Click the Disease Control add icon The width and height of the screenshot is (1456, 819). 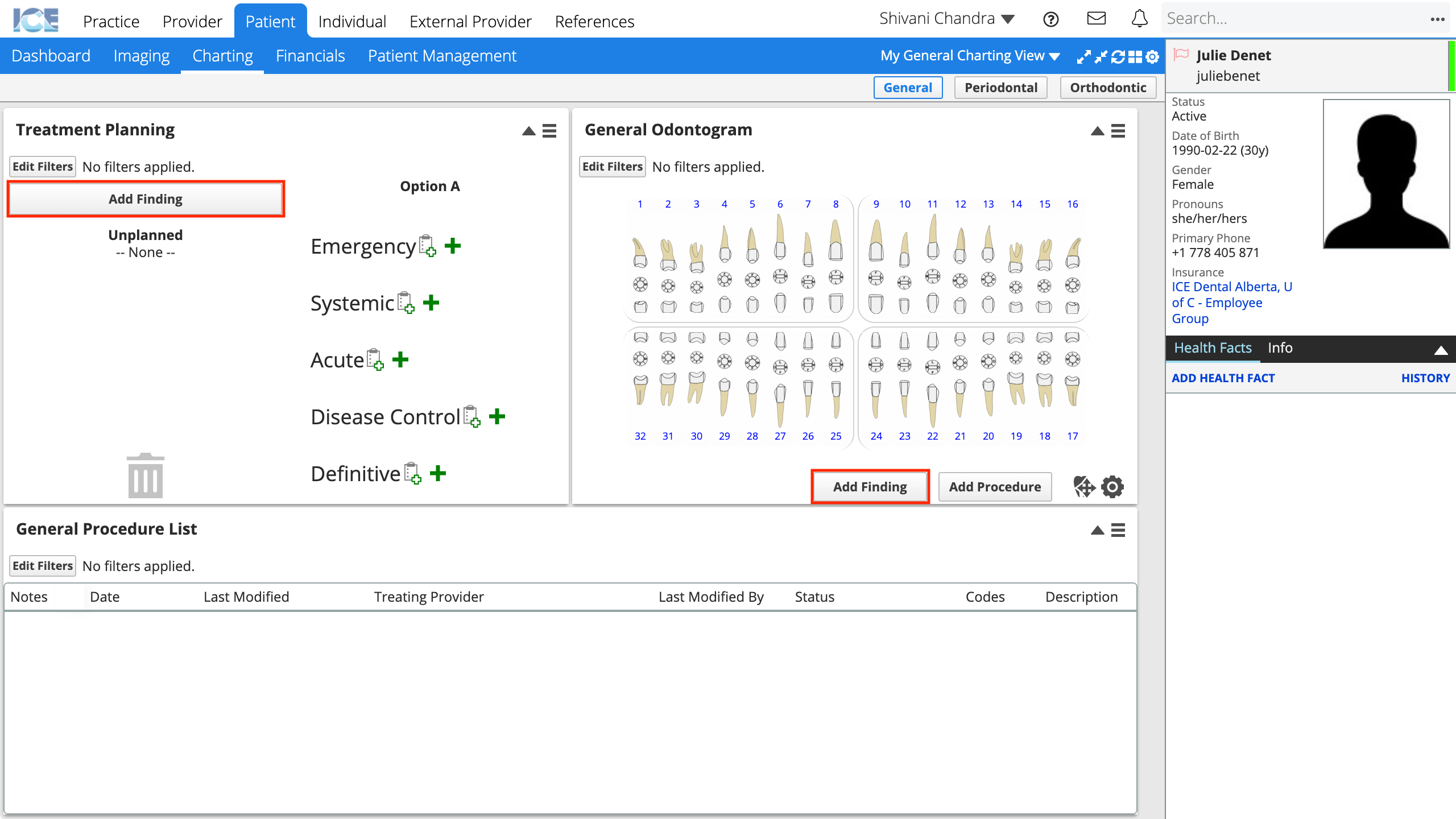[498, 416]
